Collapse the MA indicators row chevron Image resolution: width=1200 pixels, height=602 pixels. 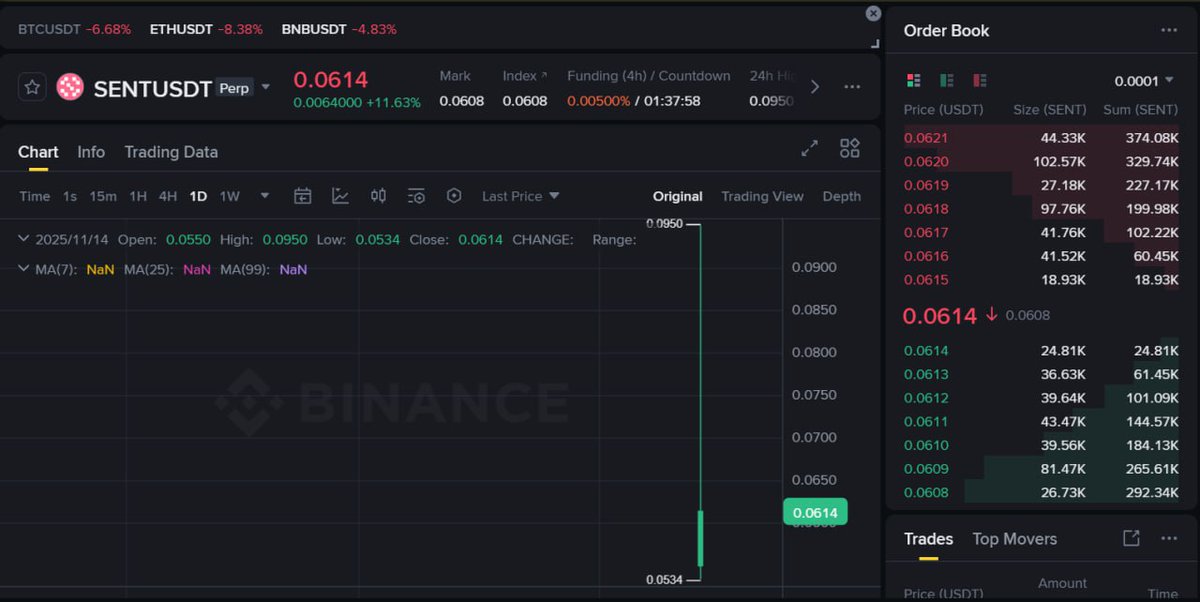(x=22, y=267)
